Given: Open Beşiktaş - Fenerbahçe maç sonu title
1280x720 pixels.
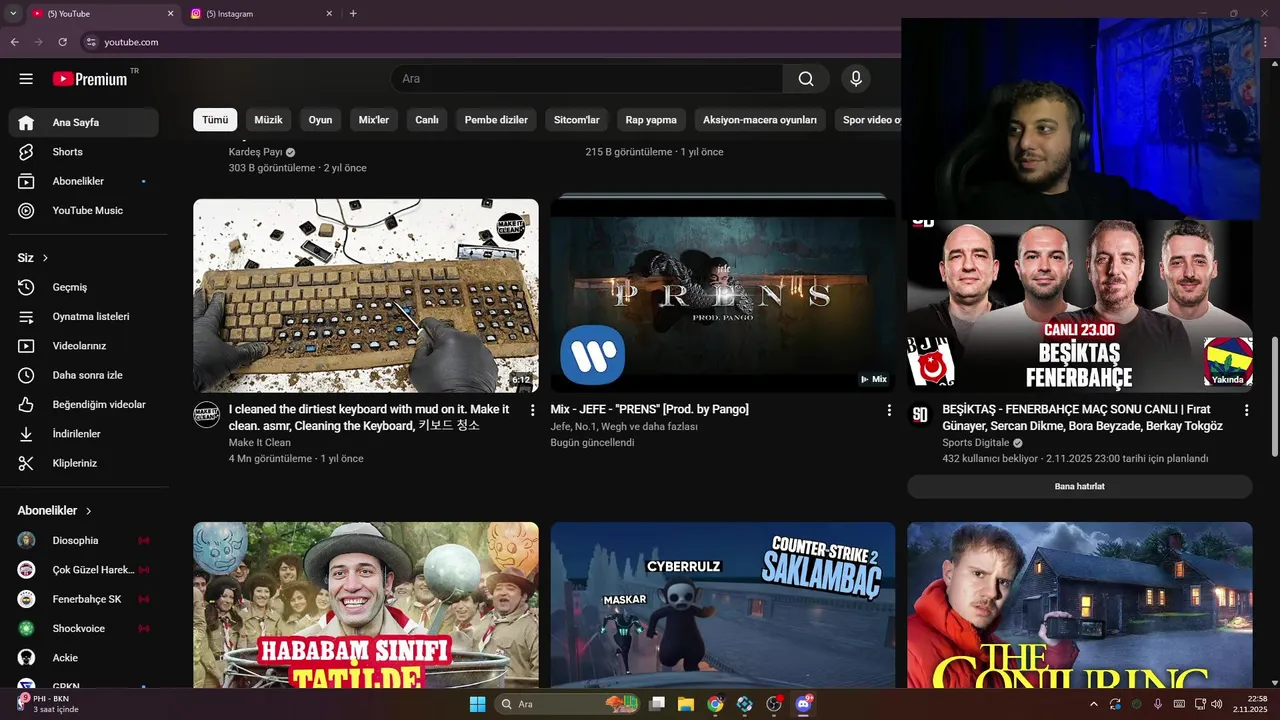Looking at the screenshot, I should click(1082, 417).
